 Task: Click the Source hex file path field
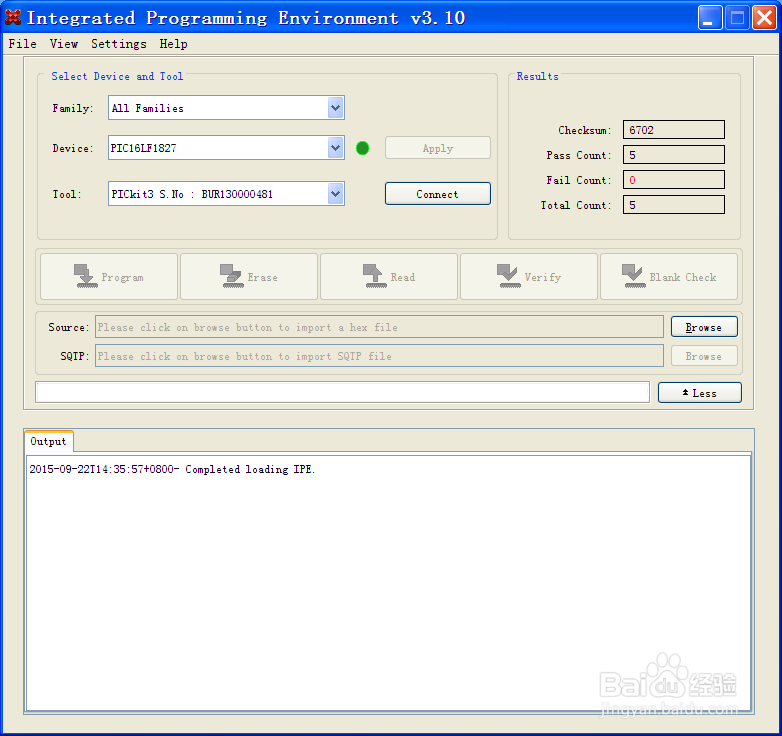[379, 327]
